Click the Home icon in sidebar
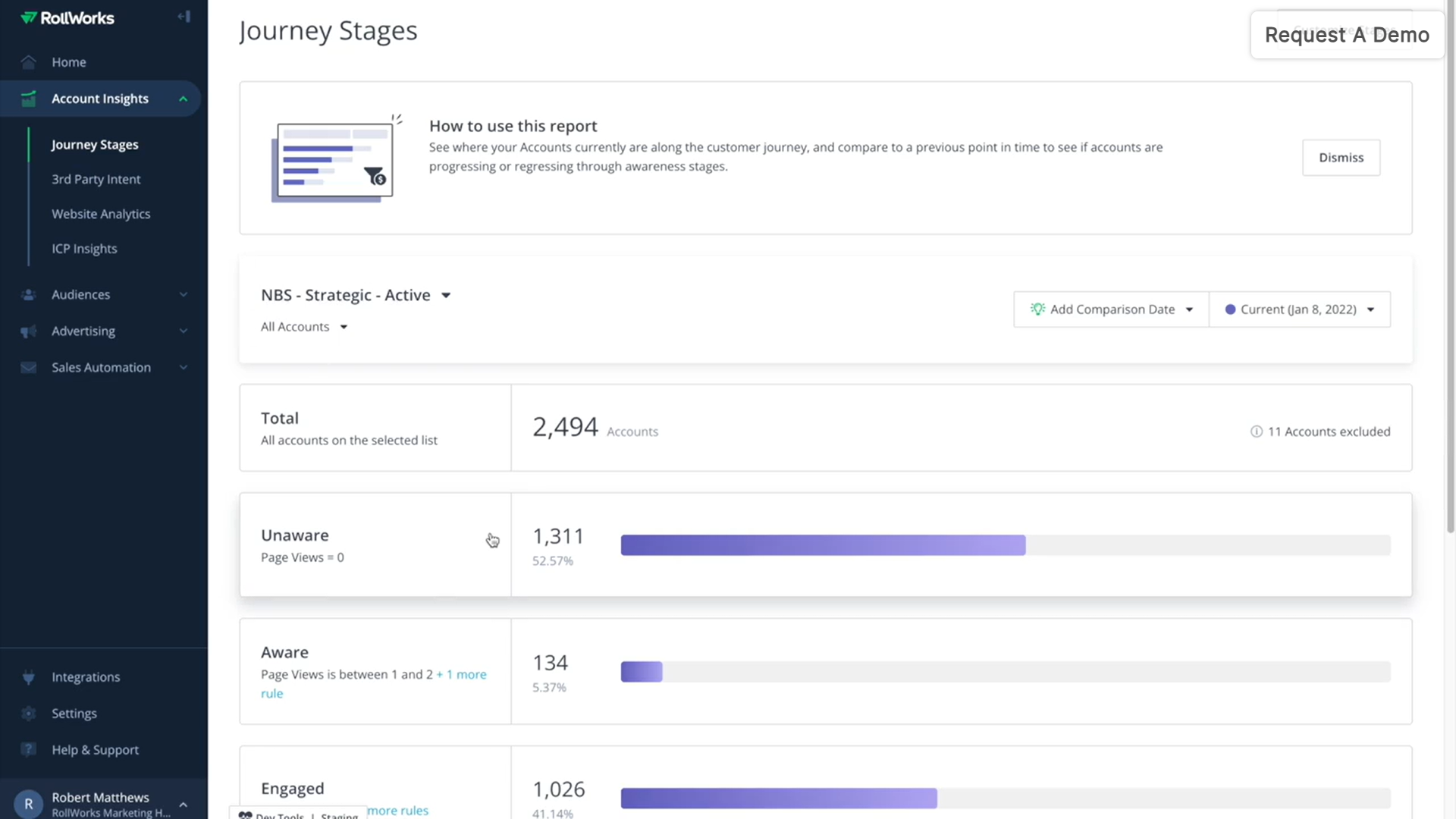Viewport: 1456px width, 819px height. pos(29,62)
